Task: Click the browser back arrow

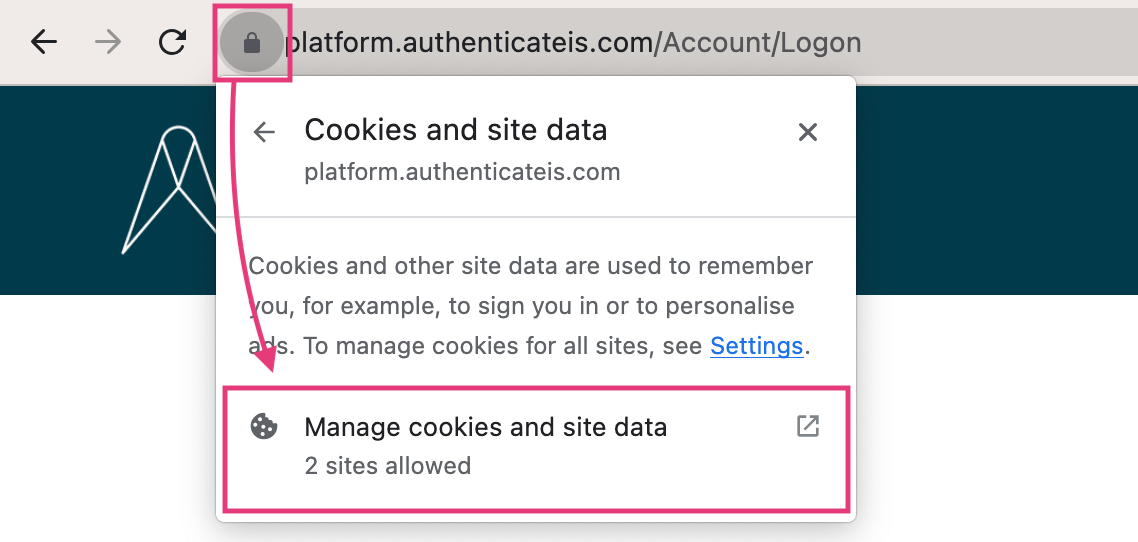Action: pos(44,42)
